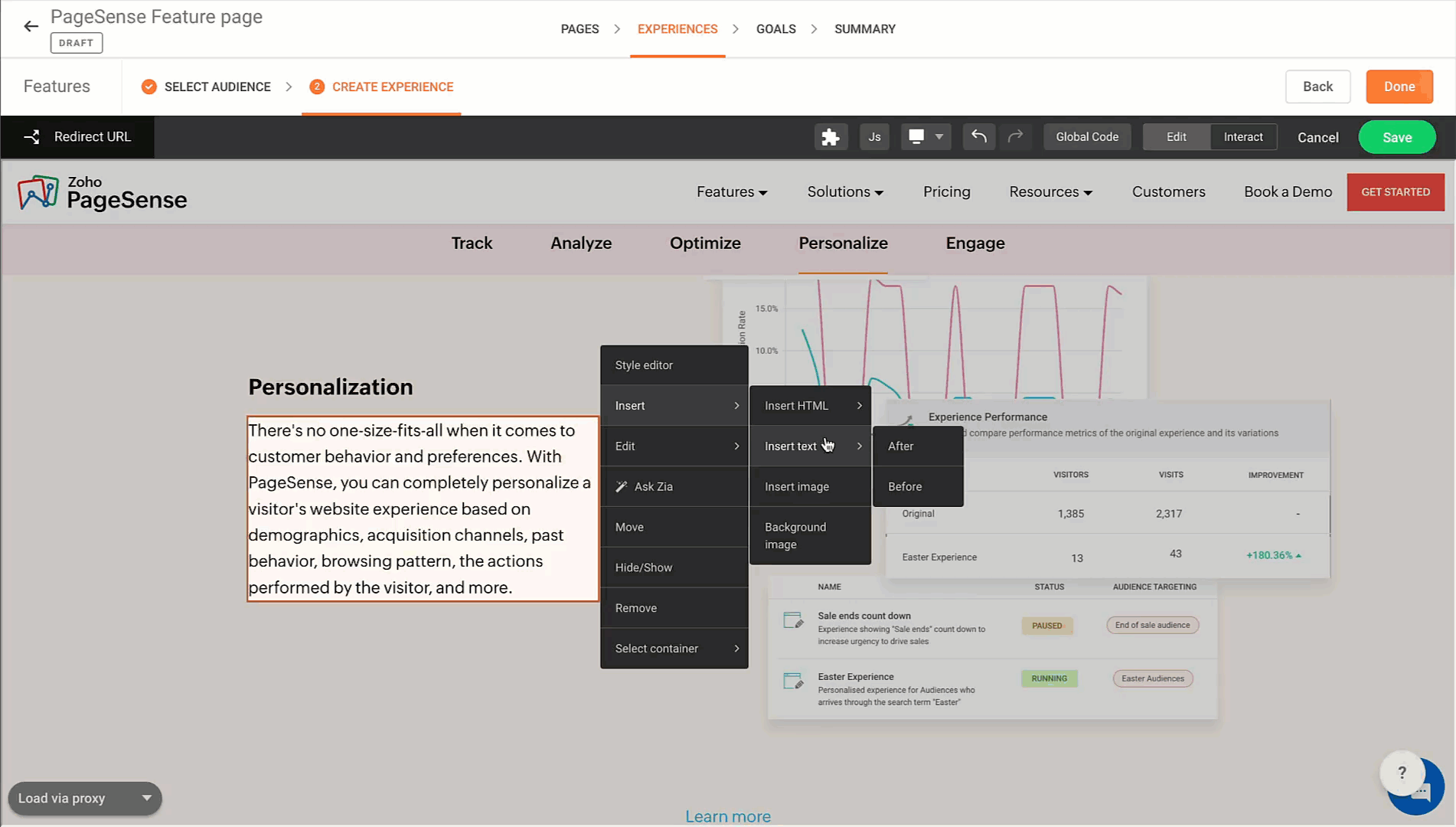Click the back arrow icon beside page title
Image resolution: width=1456 pixels, height=827 pixels.
point(31,27)
